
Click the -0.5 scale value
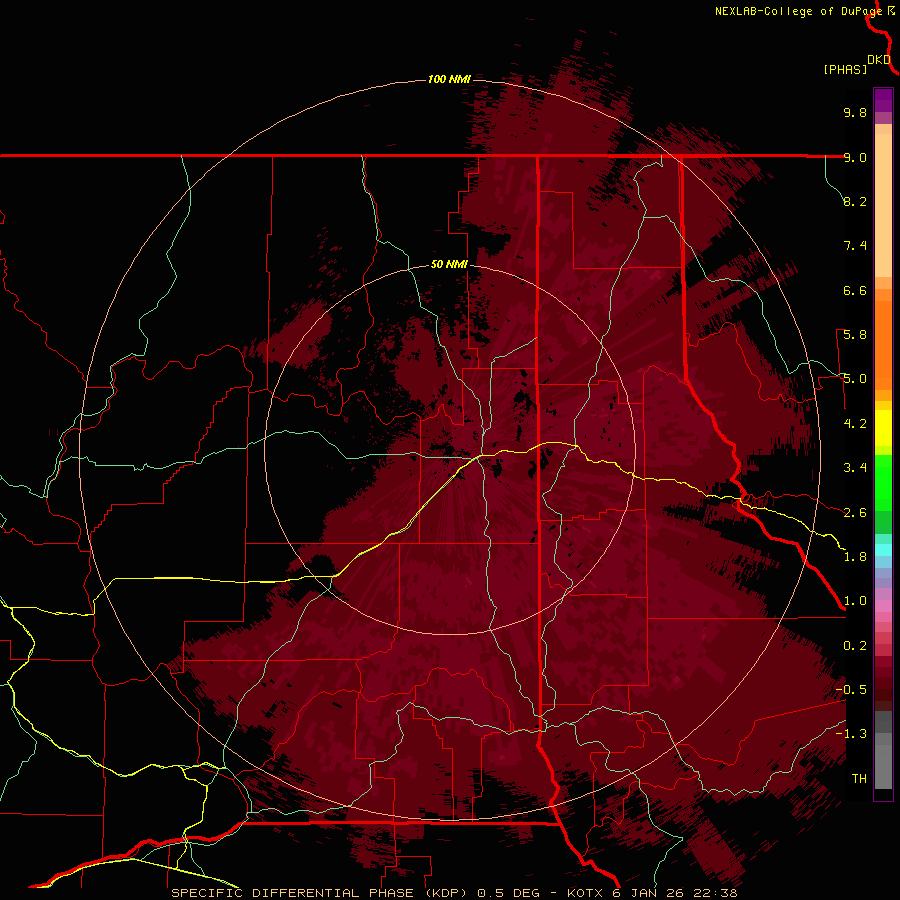coord(851,690)
